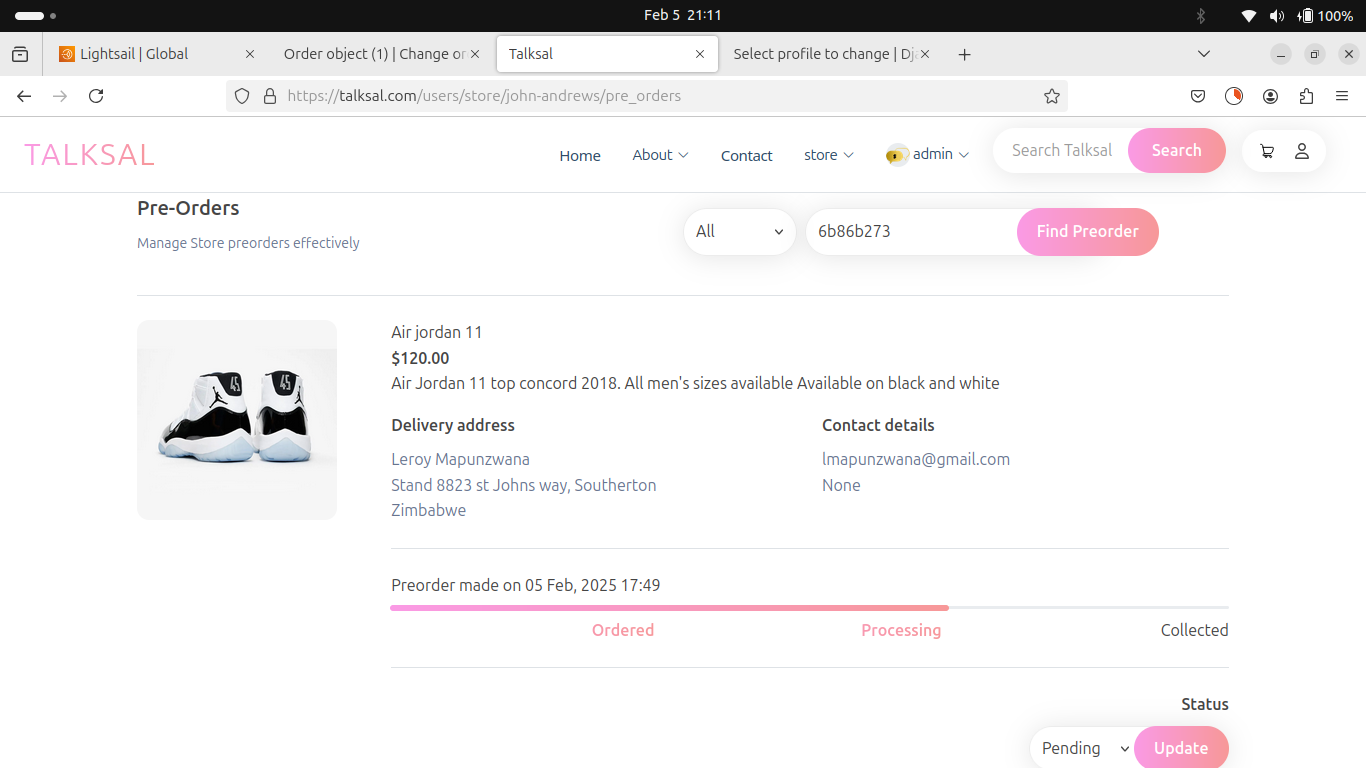Select the Talksal tab
Screen dimensions: 1366x768
(x=607, y=54)
